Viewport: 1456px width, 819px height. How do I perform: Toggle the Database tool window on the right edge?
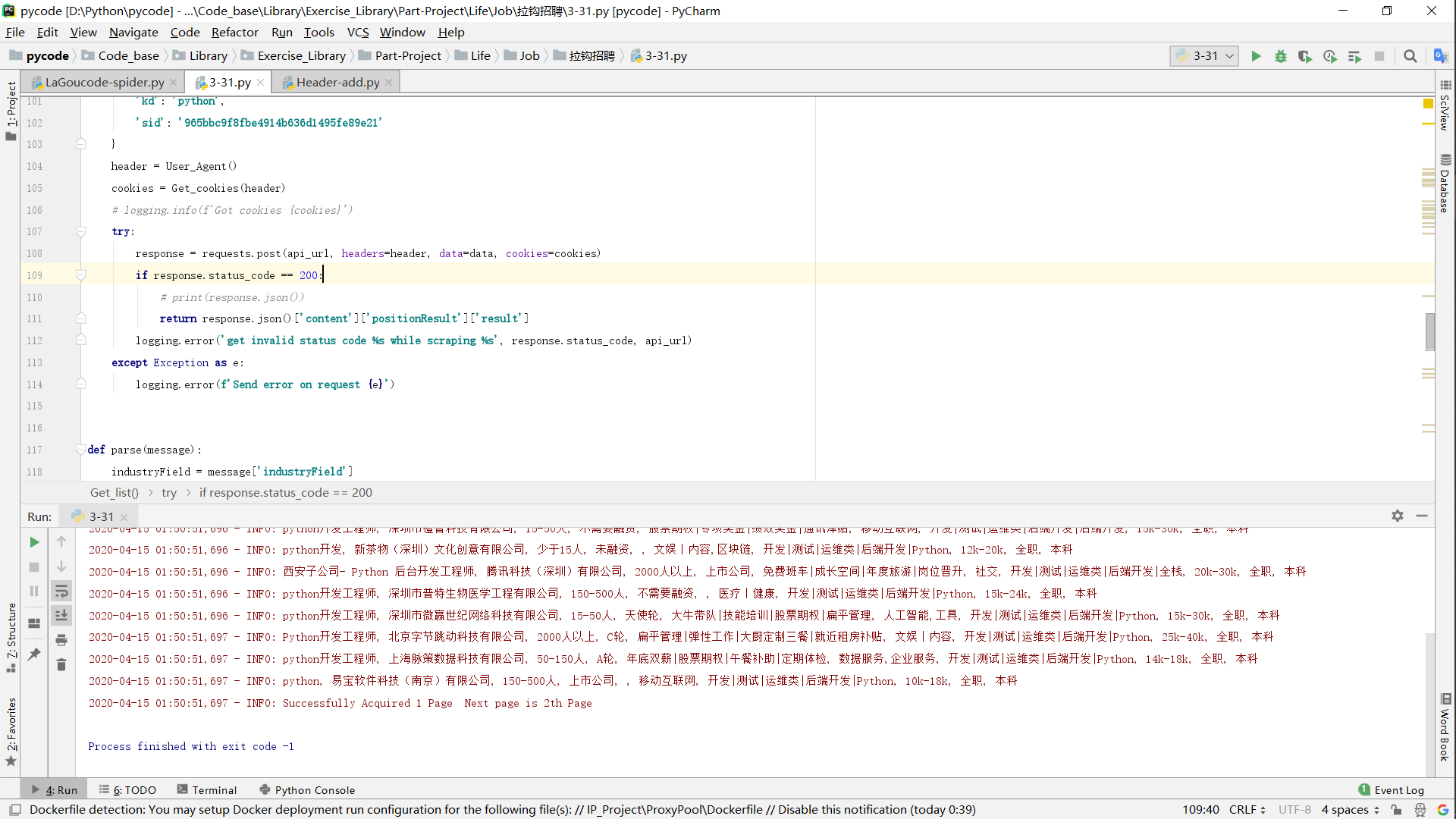coord(1445,183)
